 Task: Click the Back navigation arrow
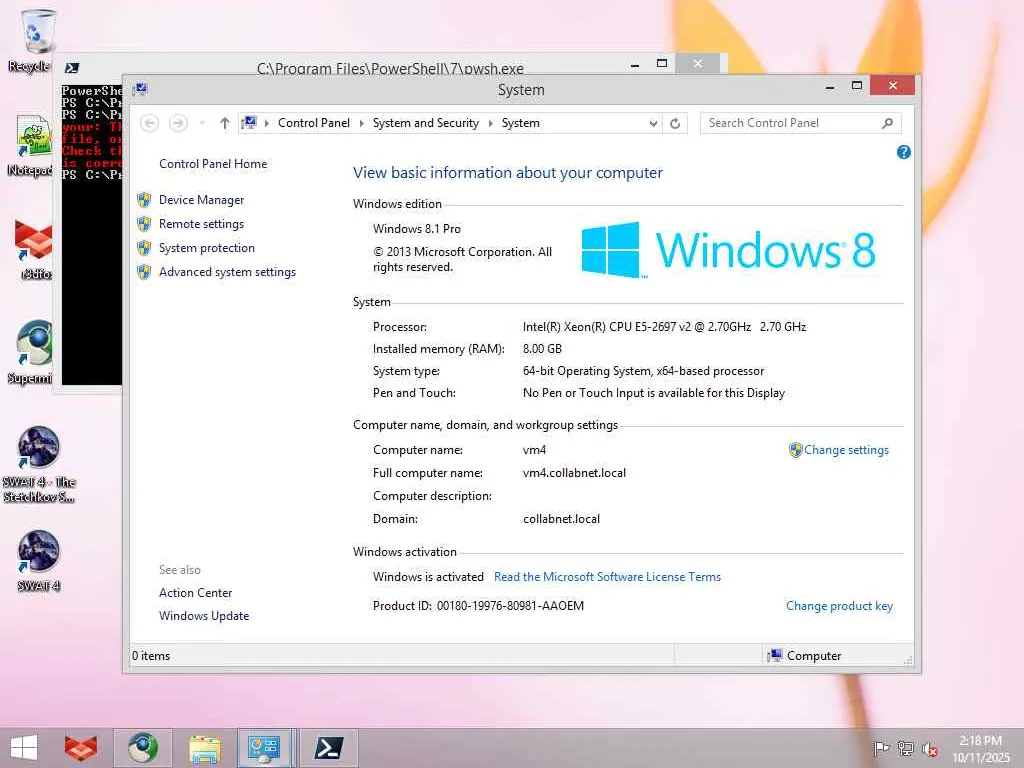pos(150,123)
